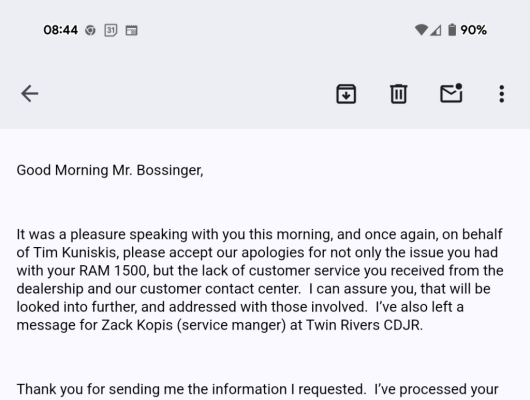Open the three-dot more options menu

[502, 94]
